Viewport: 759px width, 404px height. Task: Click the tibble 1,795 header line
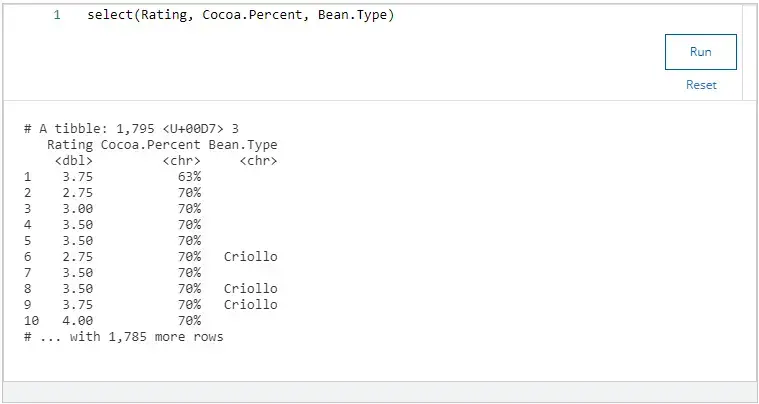pos(131,129)
